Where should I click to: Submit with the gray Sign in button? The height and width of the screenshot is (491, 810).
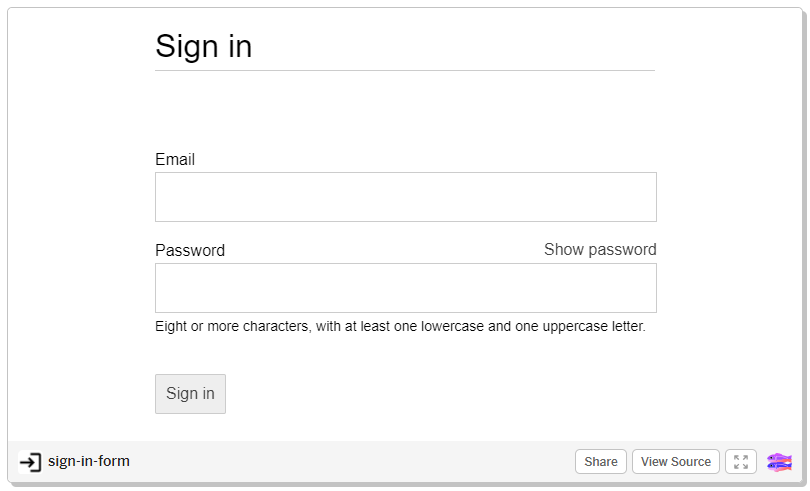click(x=190, y=394)
